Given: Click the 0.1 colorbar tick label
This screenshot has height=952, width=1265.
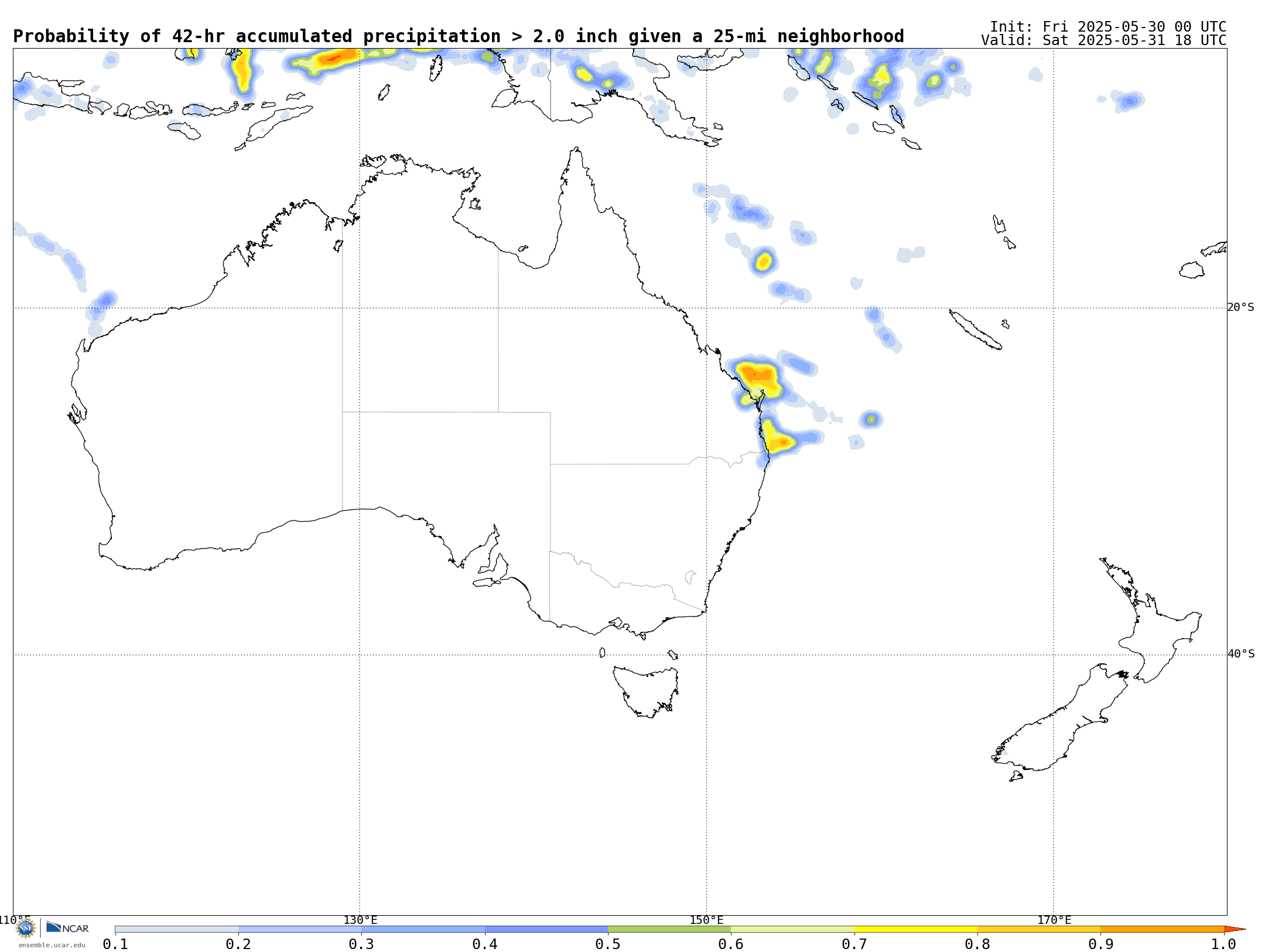Looking at the screenshot, I should [115, 944].
